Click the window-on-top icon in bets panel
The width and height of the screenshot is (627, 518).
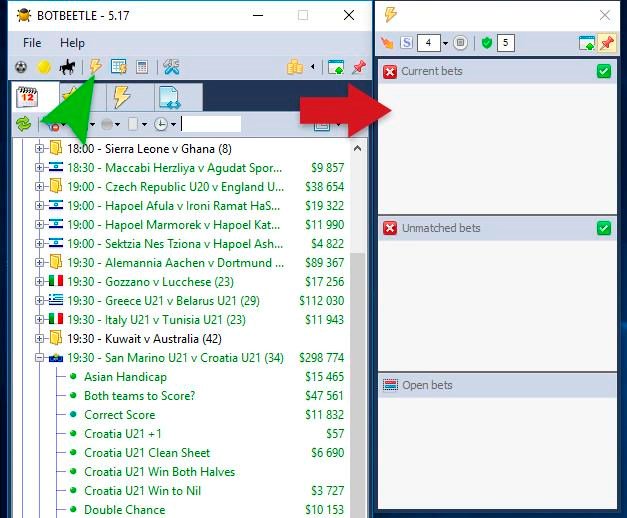pyautogui.click(x=586, y=43)
